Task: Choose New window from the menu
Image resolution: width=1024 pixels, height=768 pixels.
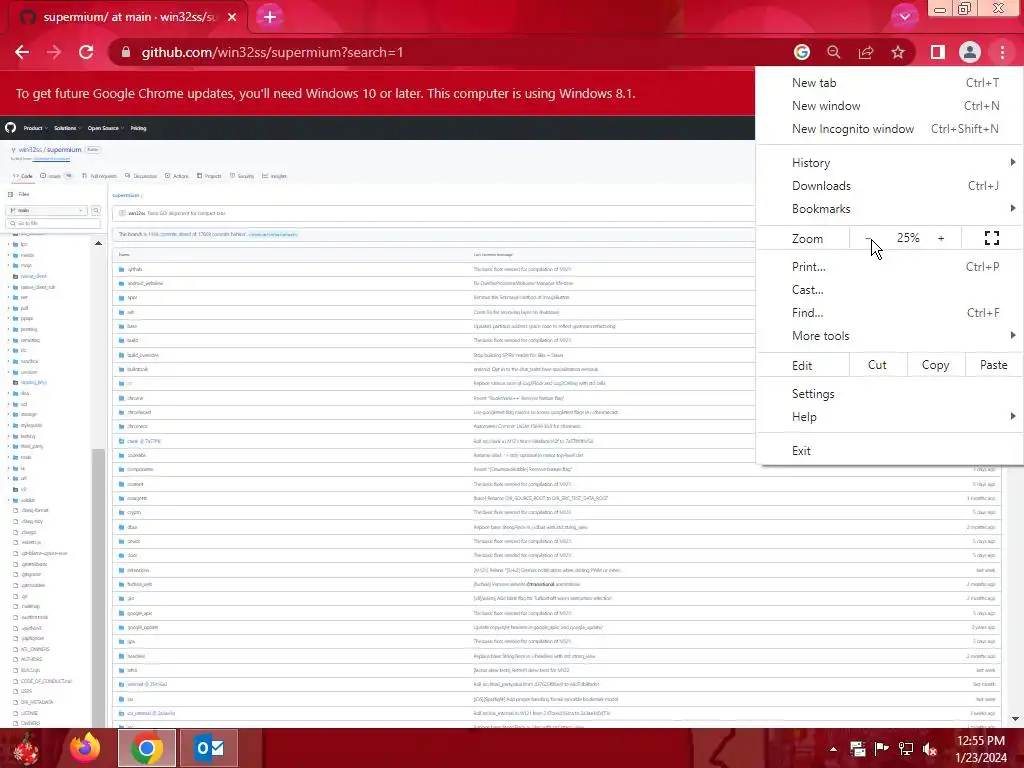Action: [x=889, y=106]
